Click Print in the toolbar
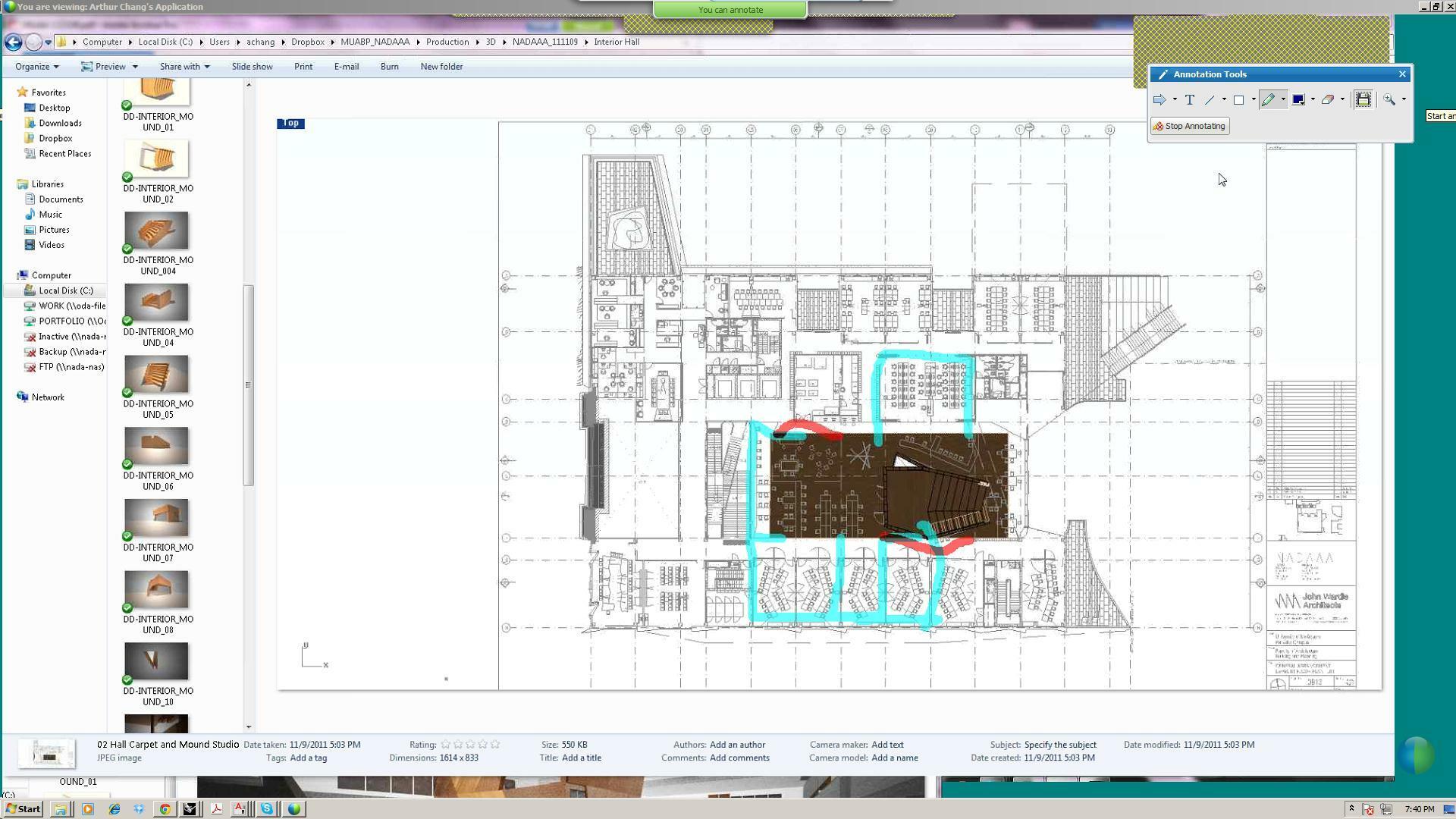The height and width of the screenshot is (819, 1456). point(303,67)
